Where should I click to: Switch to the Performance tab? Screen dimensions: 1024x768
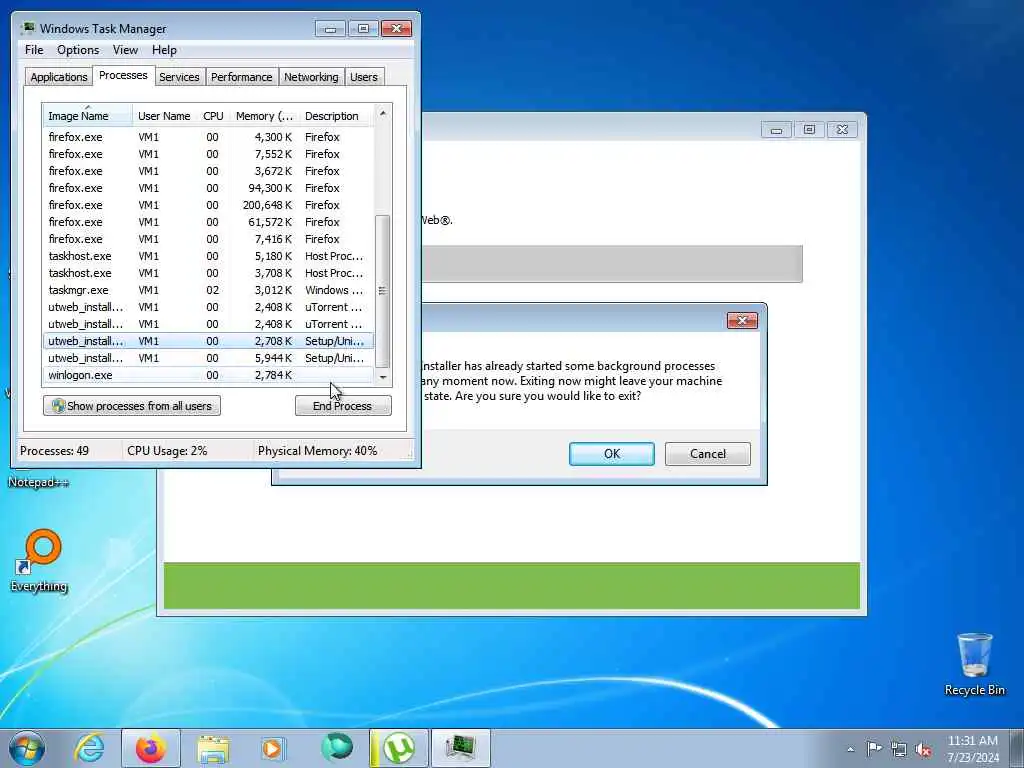242,77
